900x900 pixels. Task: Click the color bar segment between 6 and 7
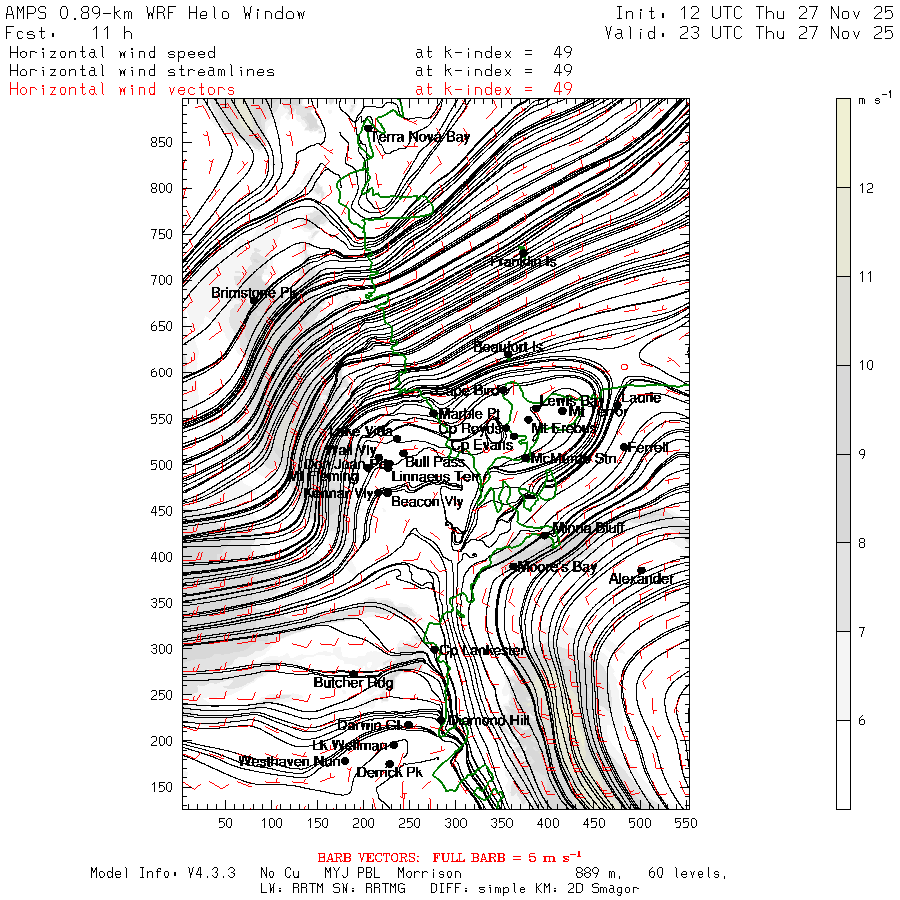[x=843, y=676]
